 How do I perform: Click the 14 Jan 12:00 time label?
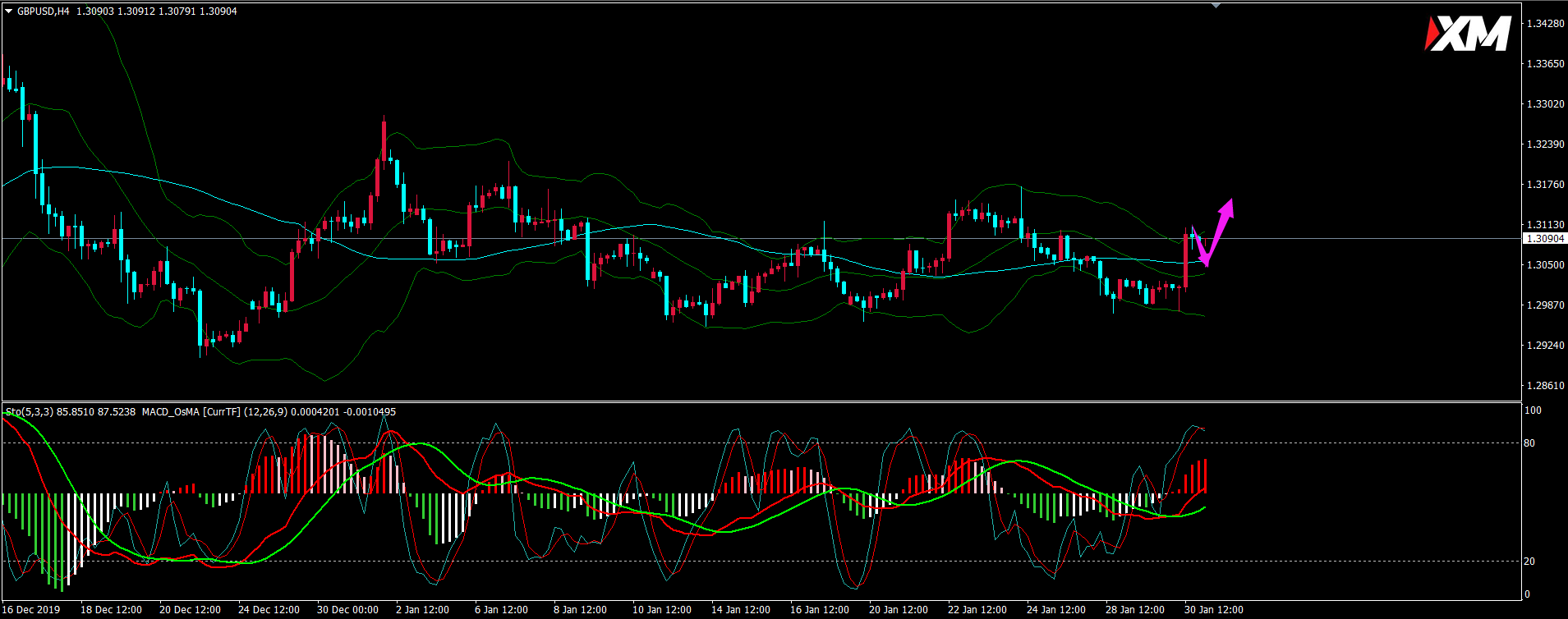740,610
